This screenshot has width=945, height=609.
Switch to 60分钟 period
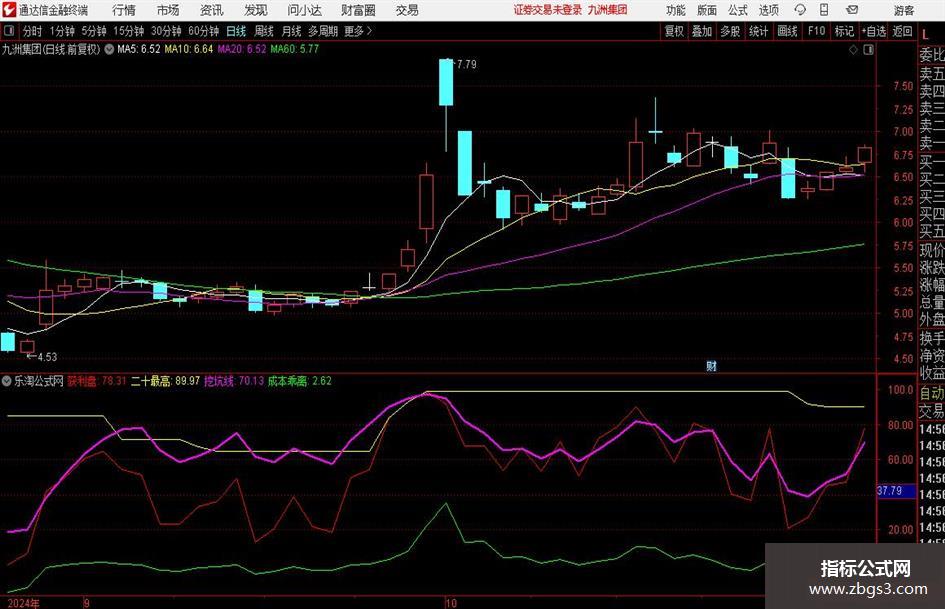click(203, 31)
